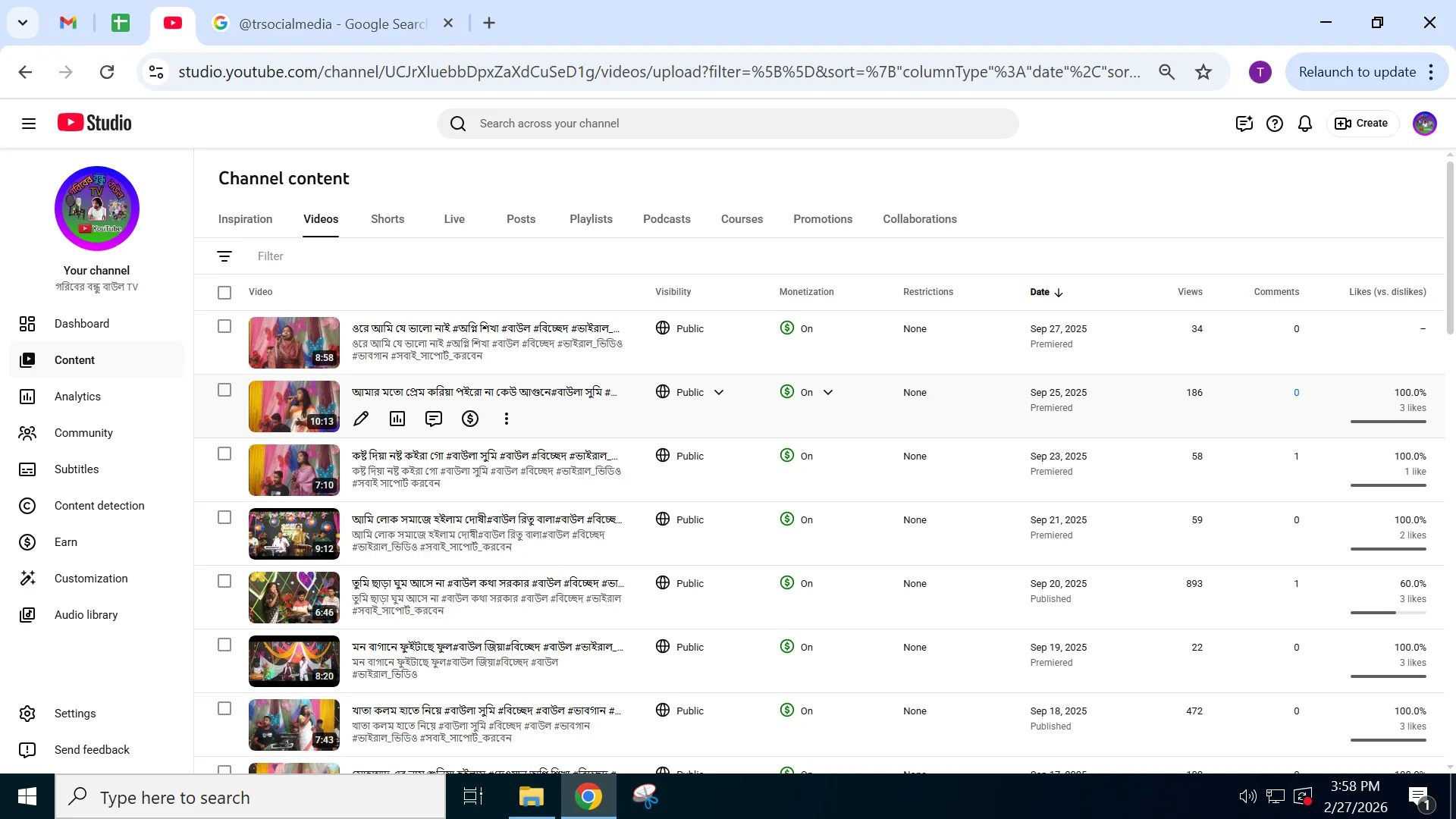This screenshot has height=819, width=1456.
Task: Open the Courses tab
Action: click(742, 219)
